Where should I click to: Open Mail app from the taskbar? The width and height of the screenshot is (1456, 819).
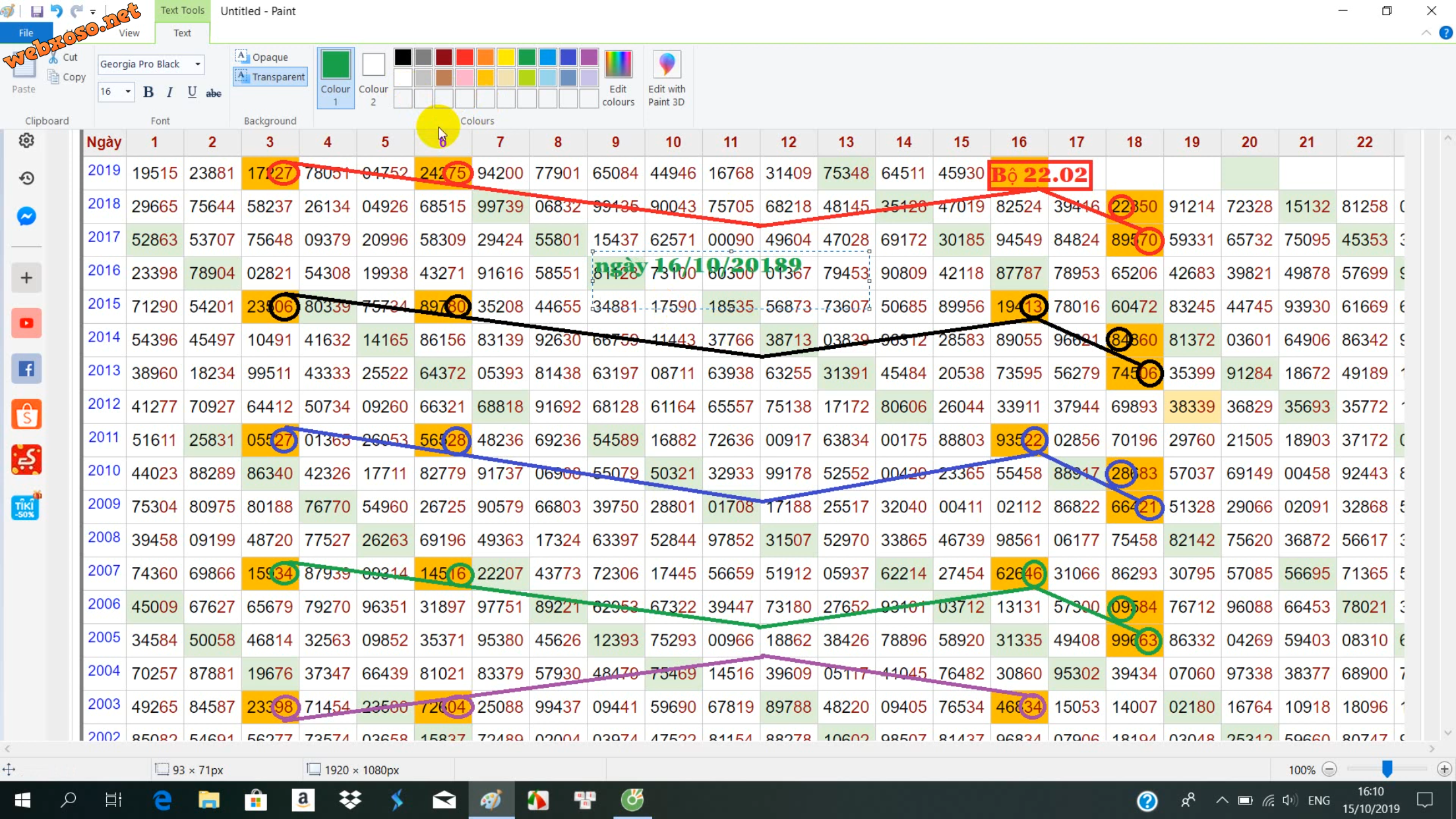tap(444, 801)
